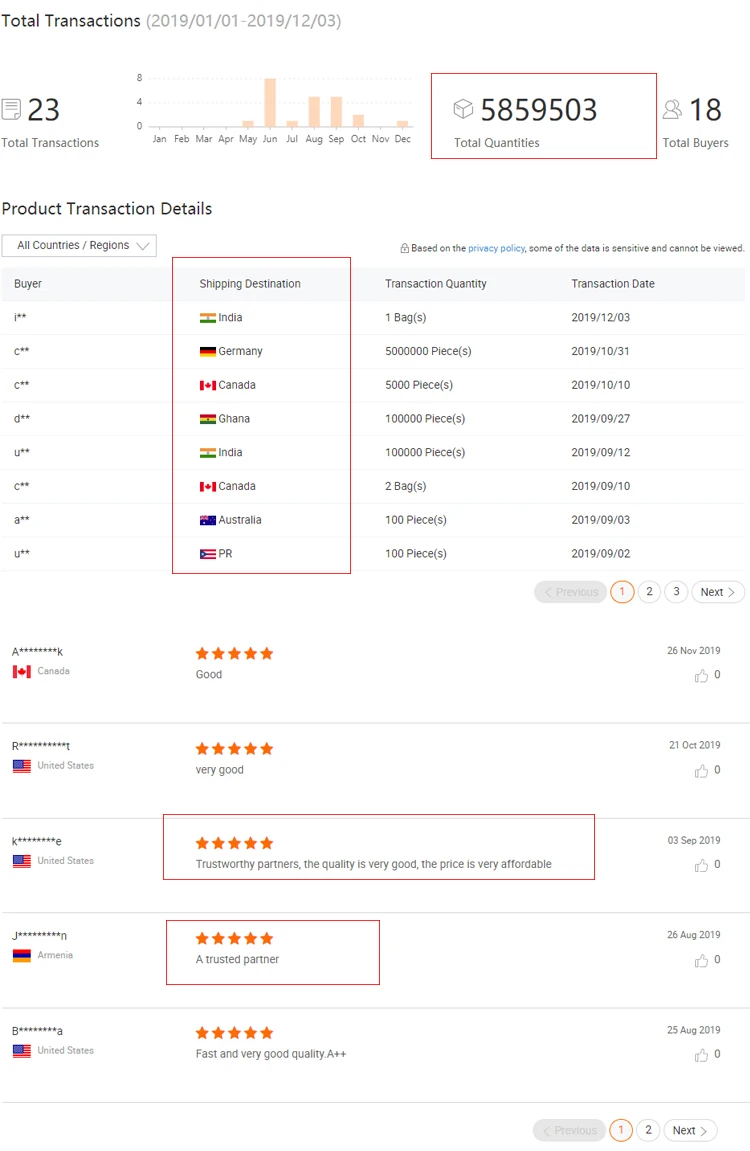This screenshot has height=1151, width=750.
Task: Click the Transaction Date column header
Action: [613, 284]
